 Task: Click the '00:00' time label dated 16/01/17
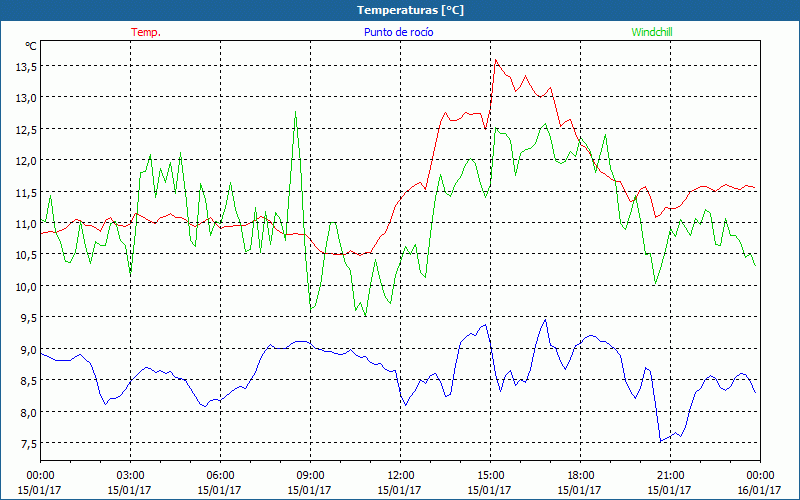click(760, 476)
